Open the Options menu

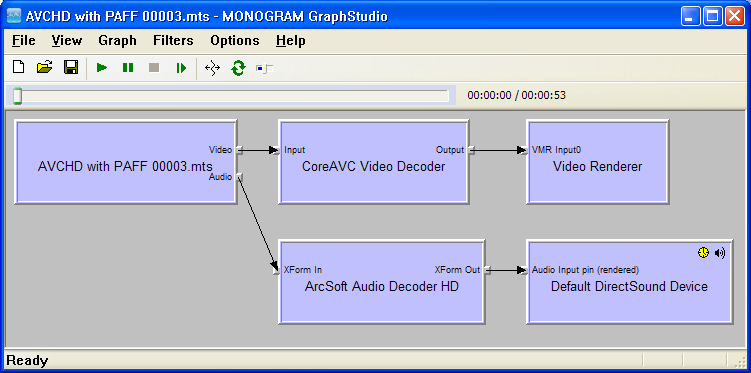(x=235, y=41)
